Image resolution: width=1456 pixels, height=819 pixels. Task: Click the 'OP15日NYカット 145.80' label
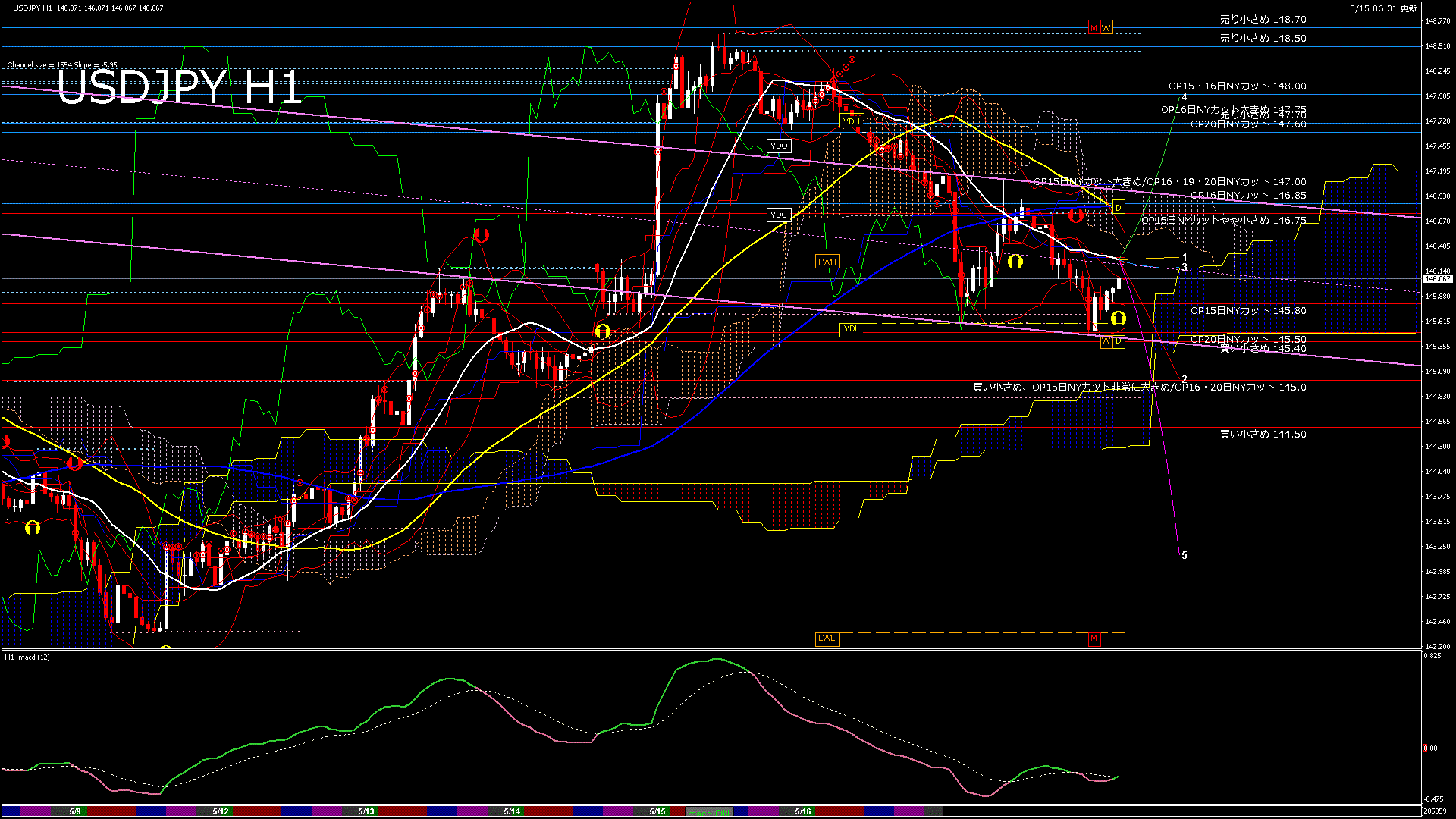coord(1247,311)
